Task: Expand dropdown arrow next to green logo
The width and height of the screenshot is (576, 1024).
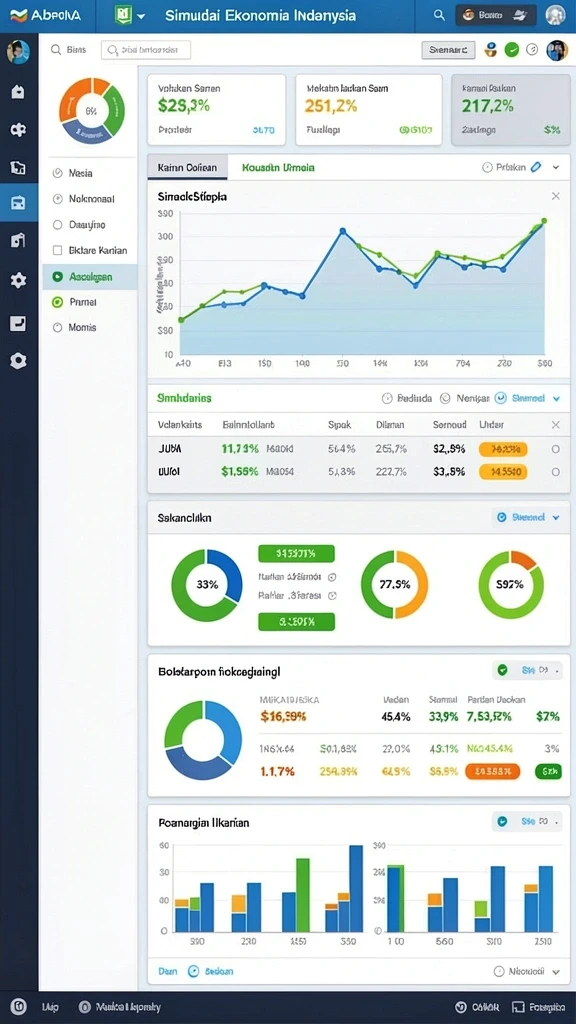Action: pos(142,16)
